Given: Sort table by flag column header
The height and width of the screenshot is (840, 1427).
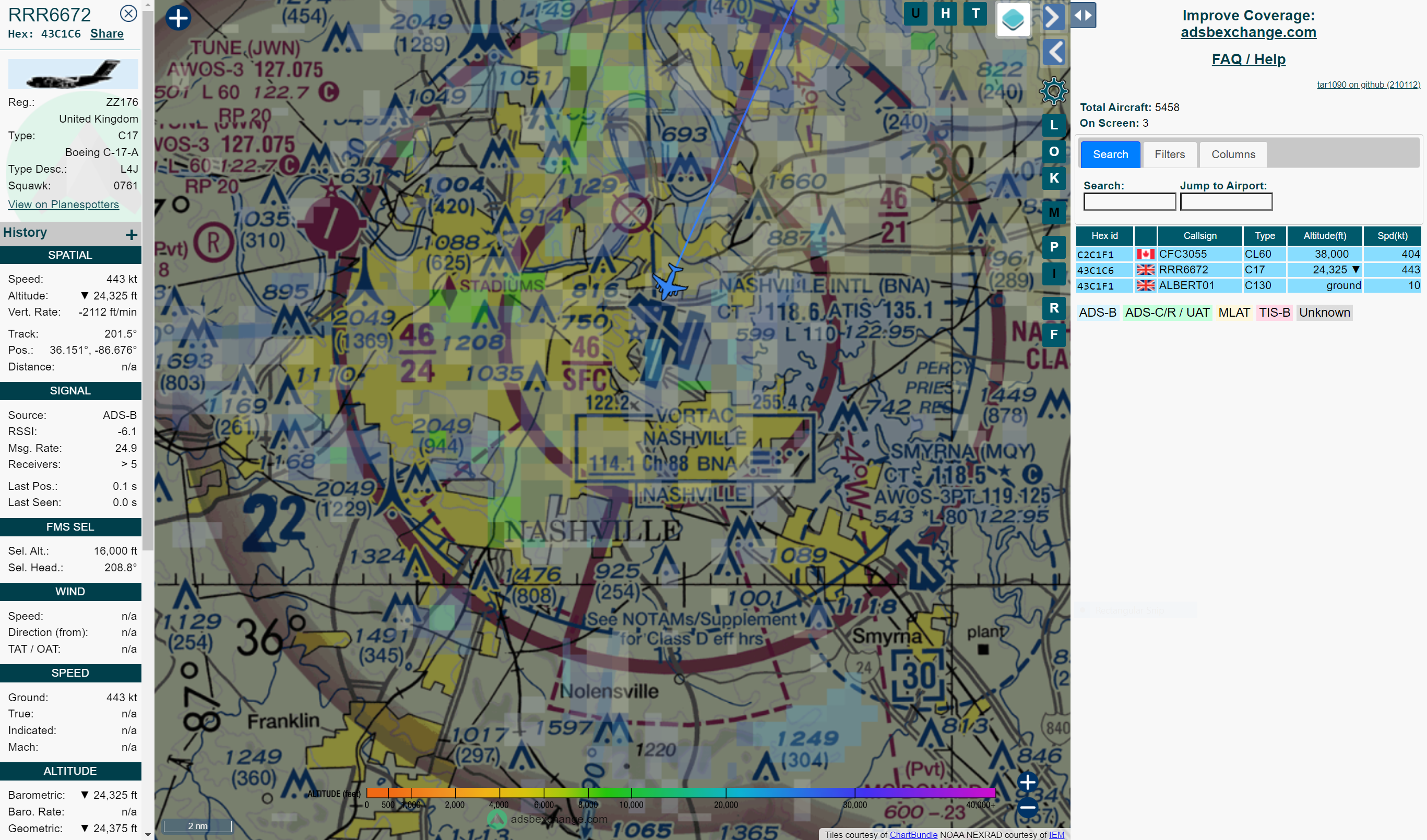Looking at the screenshot, I should pyautogui.click(x=1146, y=236).
